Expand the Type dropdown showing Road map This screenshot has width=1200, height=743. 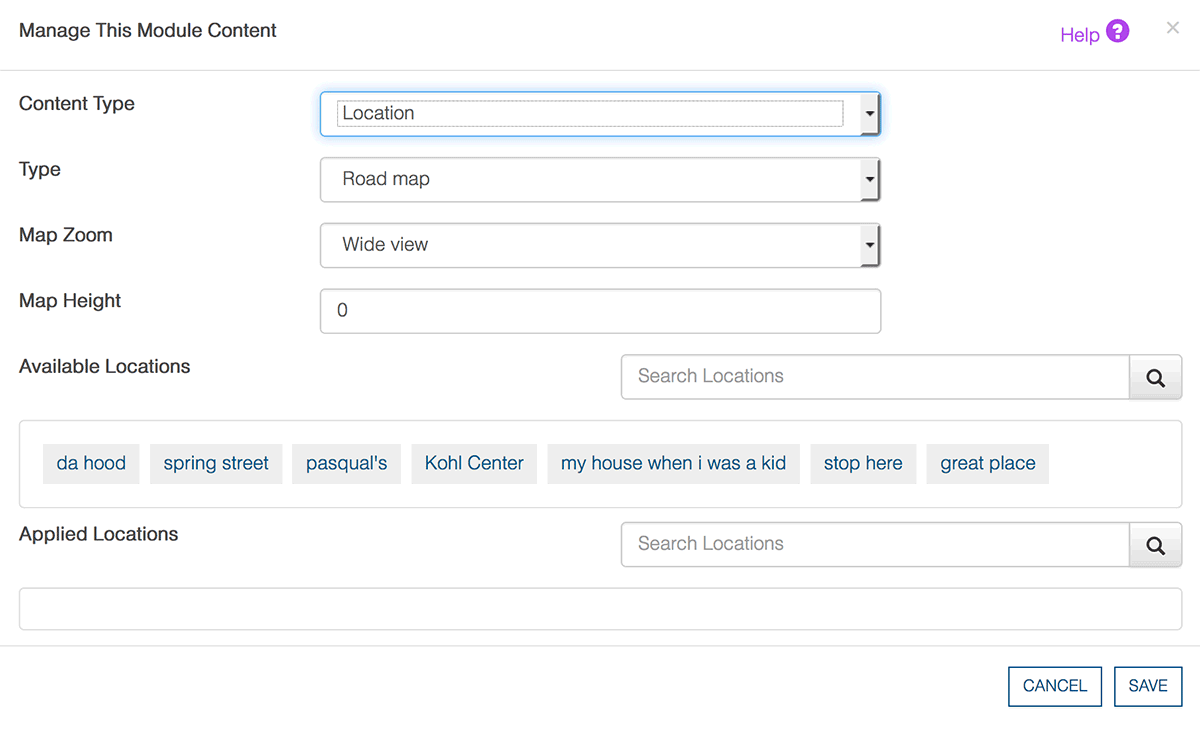tap(599, 180)
